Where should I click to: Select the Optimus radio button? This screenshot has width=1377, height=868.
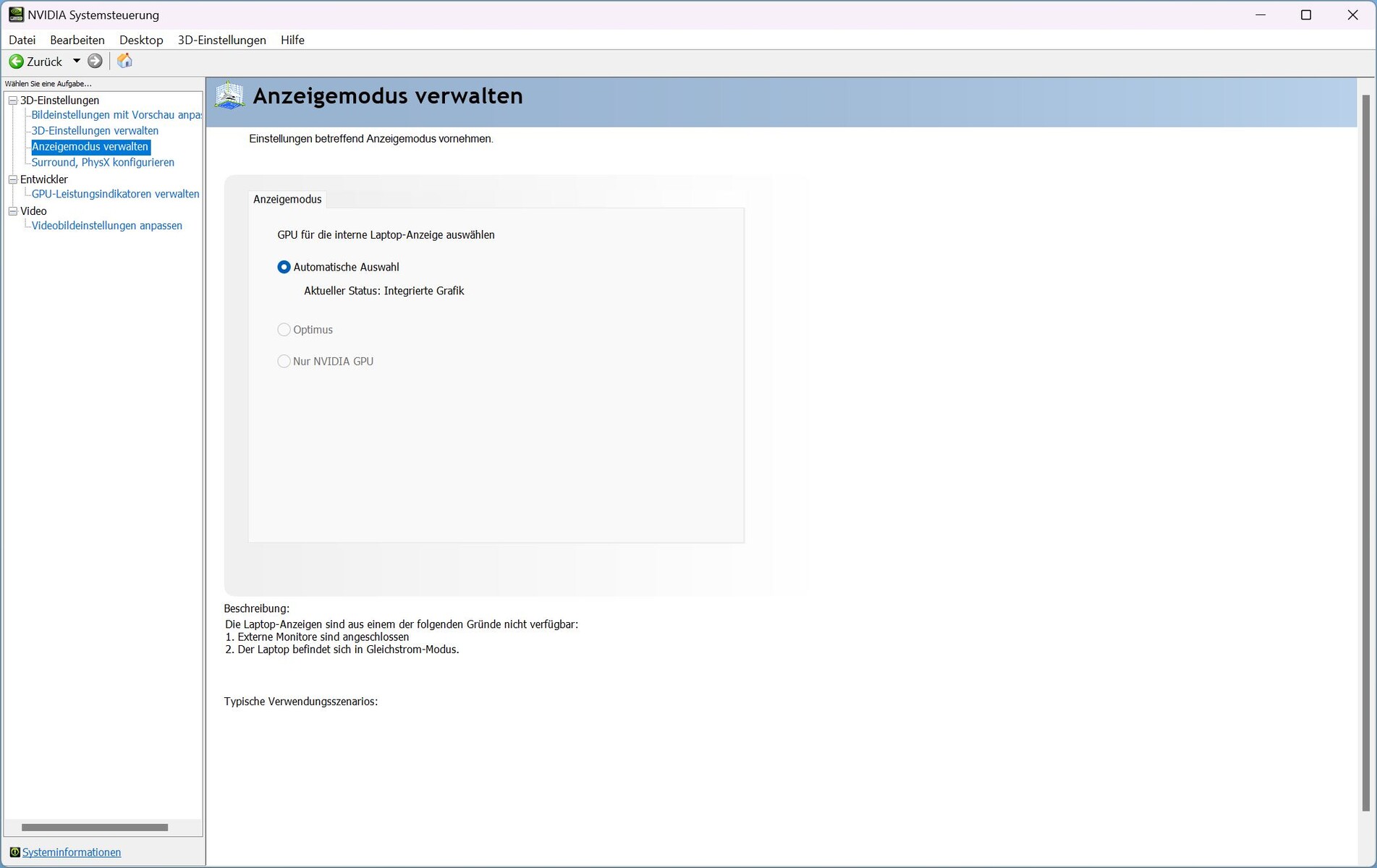coord(284,330)
